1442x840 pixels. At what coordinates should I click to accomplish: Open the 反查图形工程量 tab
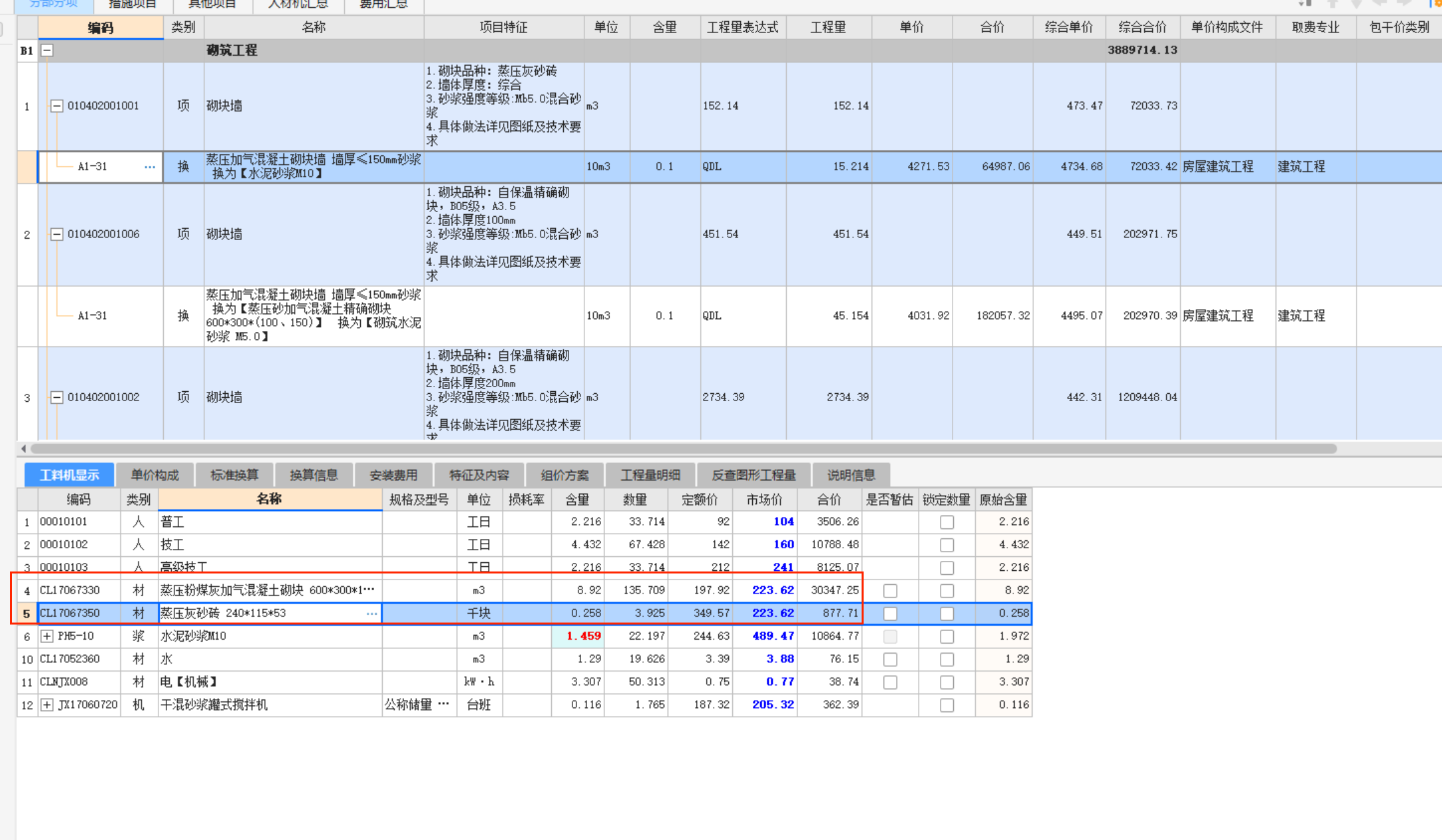coord(753,475)
